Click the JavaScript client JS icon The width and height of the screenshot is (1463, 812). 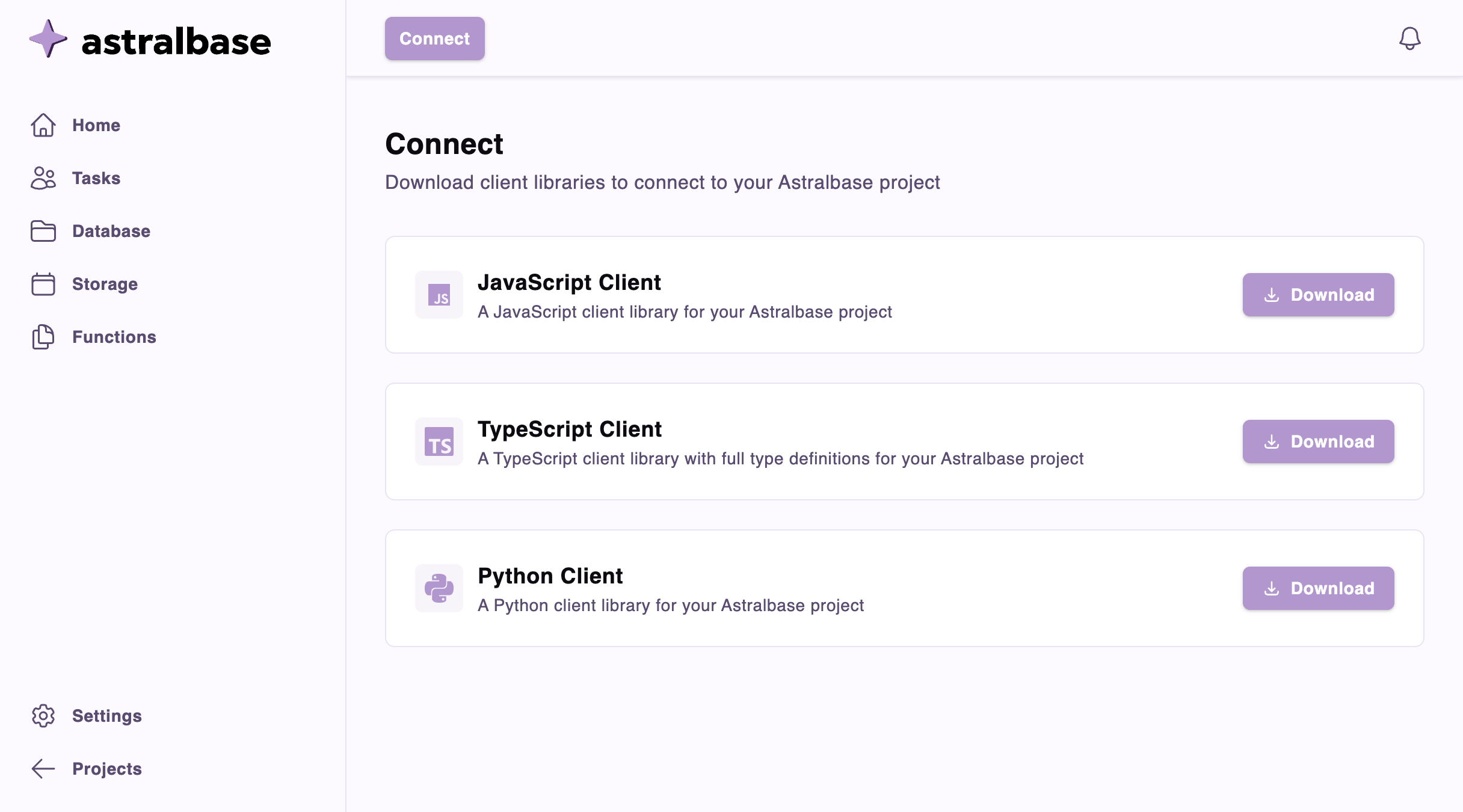pos(439,295)
